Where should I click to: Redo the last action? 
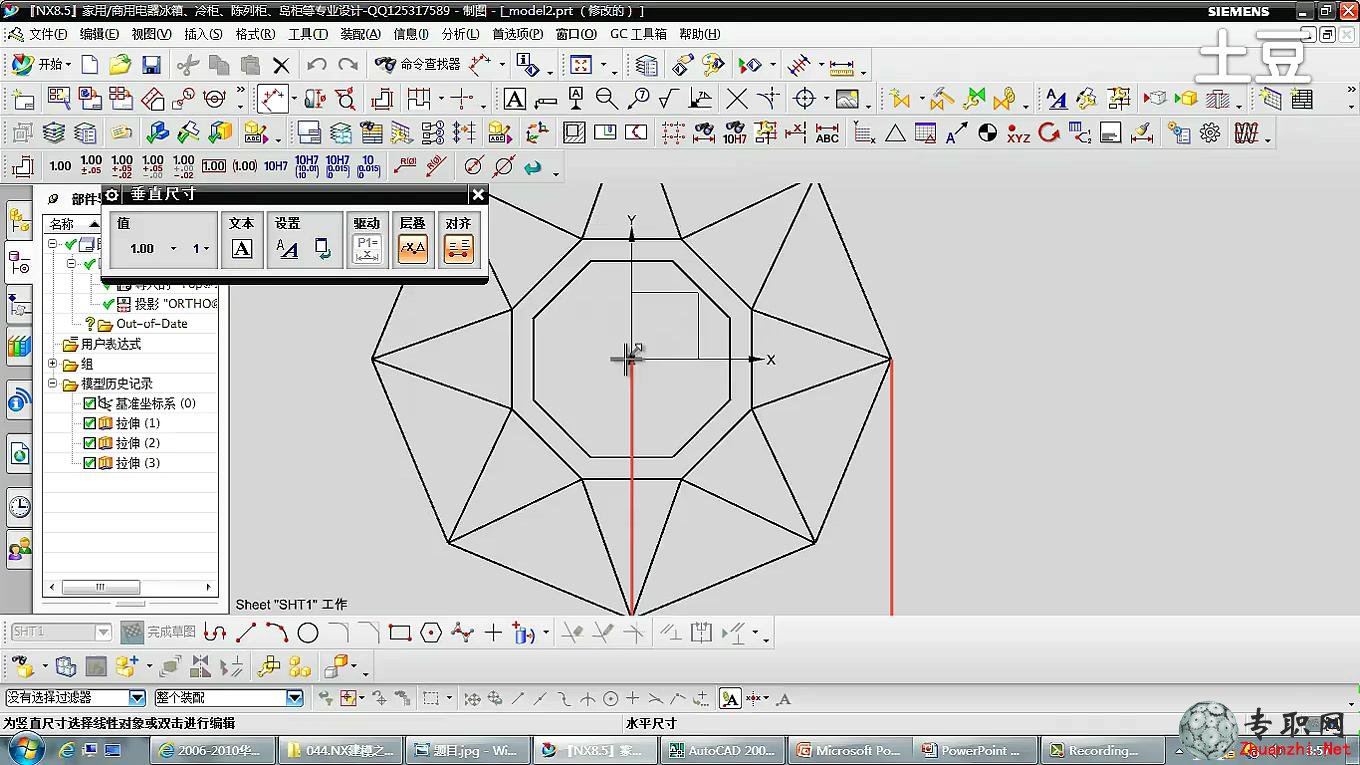pos(348,65)
